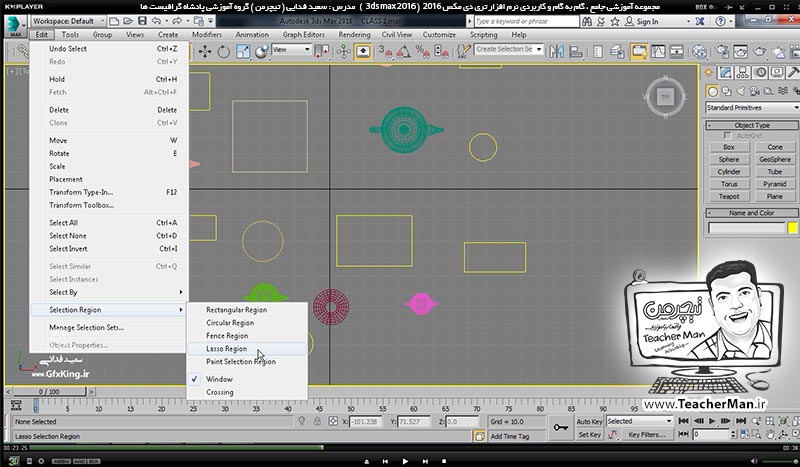The width and height of the screenshot is (800, 467).
Task: Toggle the 3D Snaps icon
Action: tap(385, 52)
